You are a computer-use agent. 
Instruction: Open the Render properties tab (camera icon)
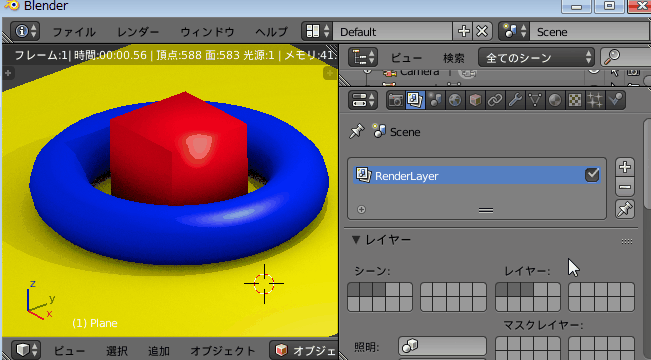(396, 100)
